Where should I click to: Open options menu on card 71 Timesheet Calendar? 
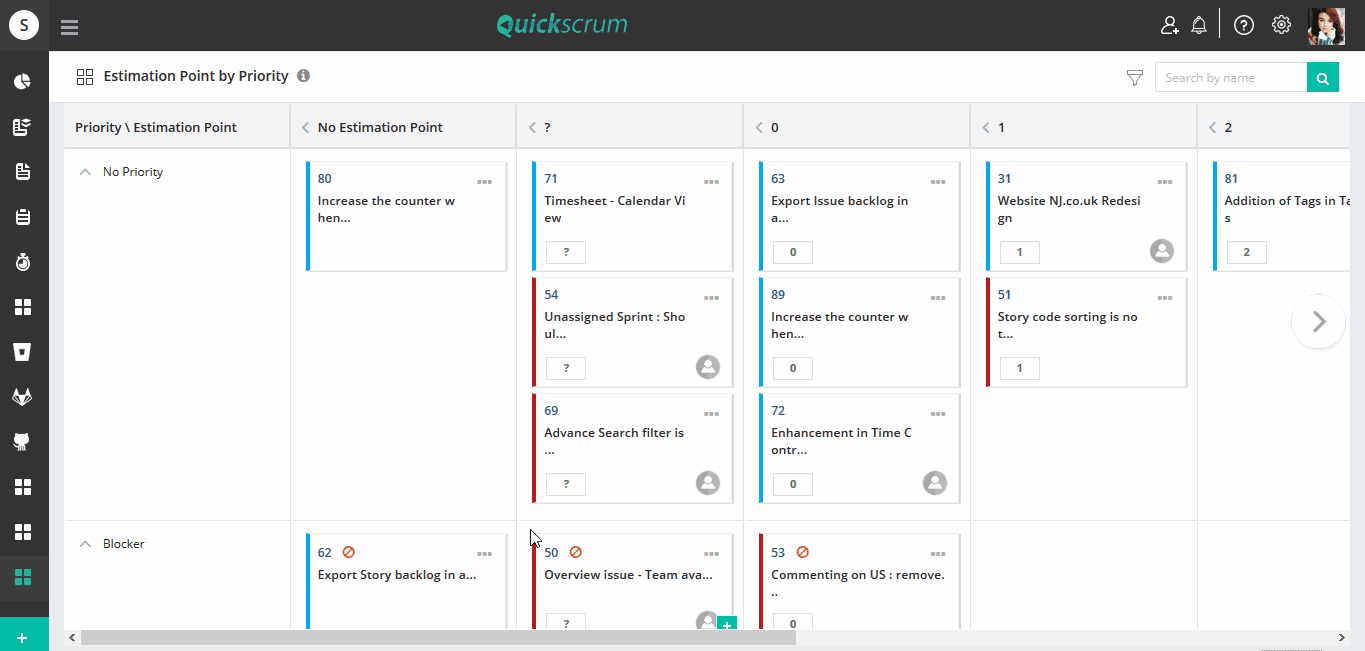(x=712, y=182)
